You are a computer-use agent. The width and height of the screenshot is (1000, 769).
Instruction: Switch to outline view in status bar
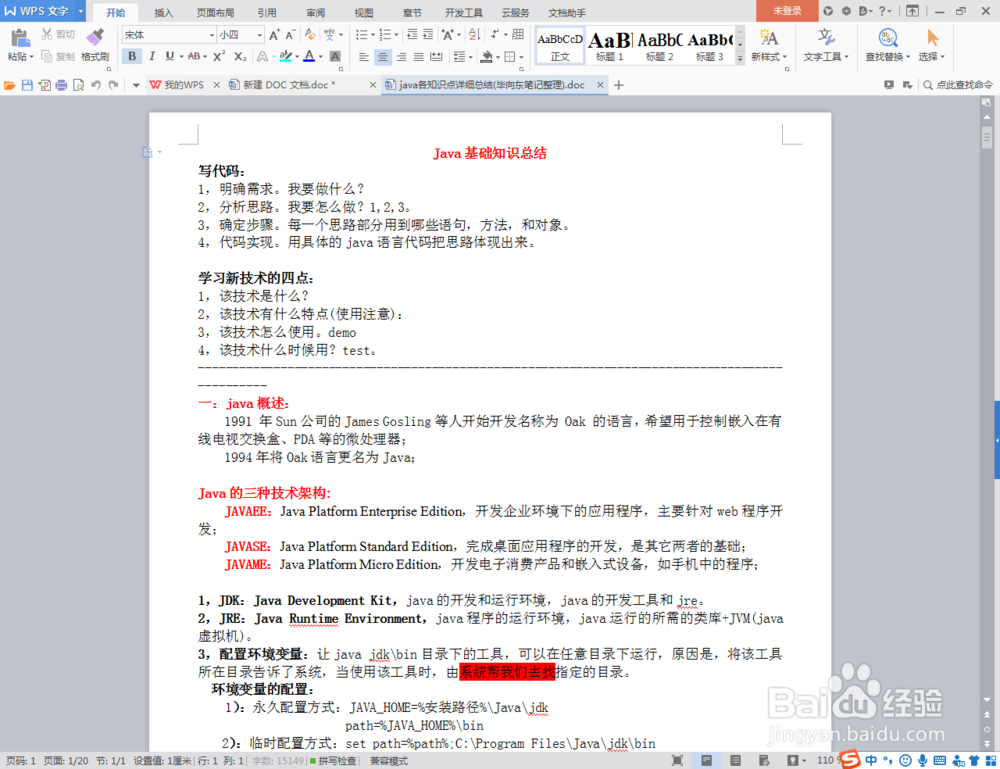coord(735,760)
